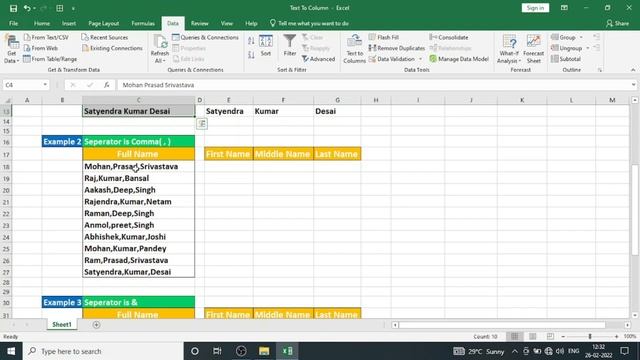Open Data Validation dropdown arrow
Viewport: 640px width, 360px height.
point(420,59)
